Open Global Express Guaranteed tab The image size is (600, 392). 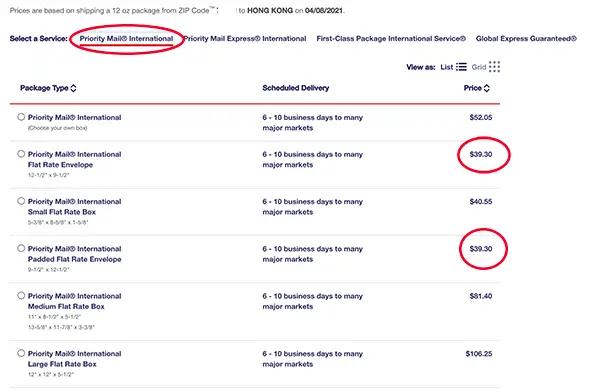pyautogui.click(x=526, y=39)
